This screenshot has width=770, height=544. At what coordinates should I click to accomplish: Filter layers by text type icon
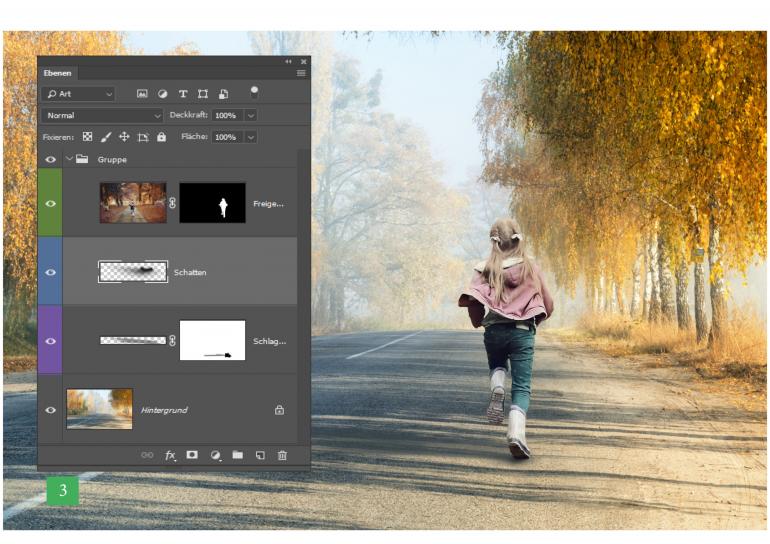pos(183,94)
